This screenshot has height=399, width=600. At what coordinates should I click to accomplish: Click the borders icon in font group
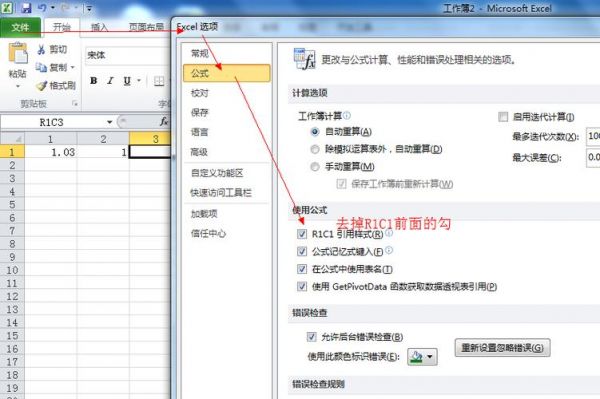(x=159, y=81)
